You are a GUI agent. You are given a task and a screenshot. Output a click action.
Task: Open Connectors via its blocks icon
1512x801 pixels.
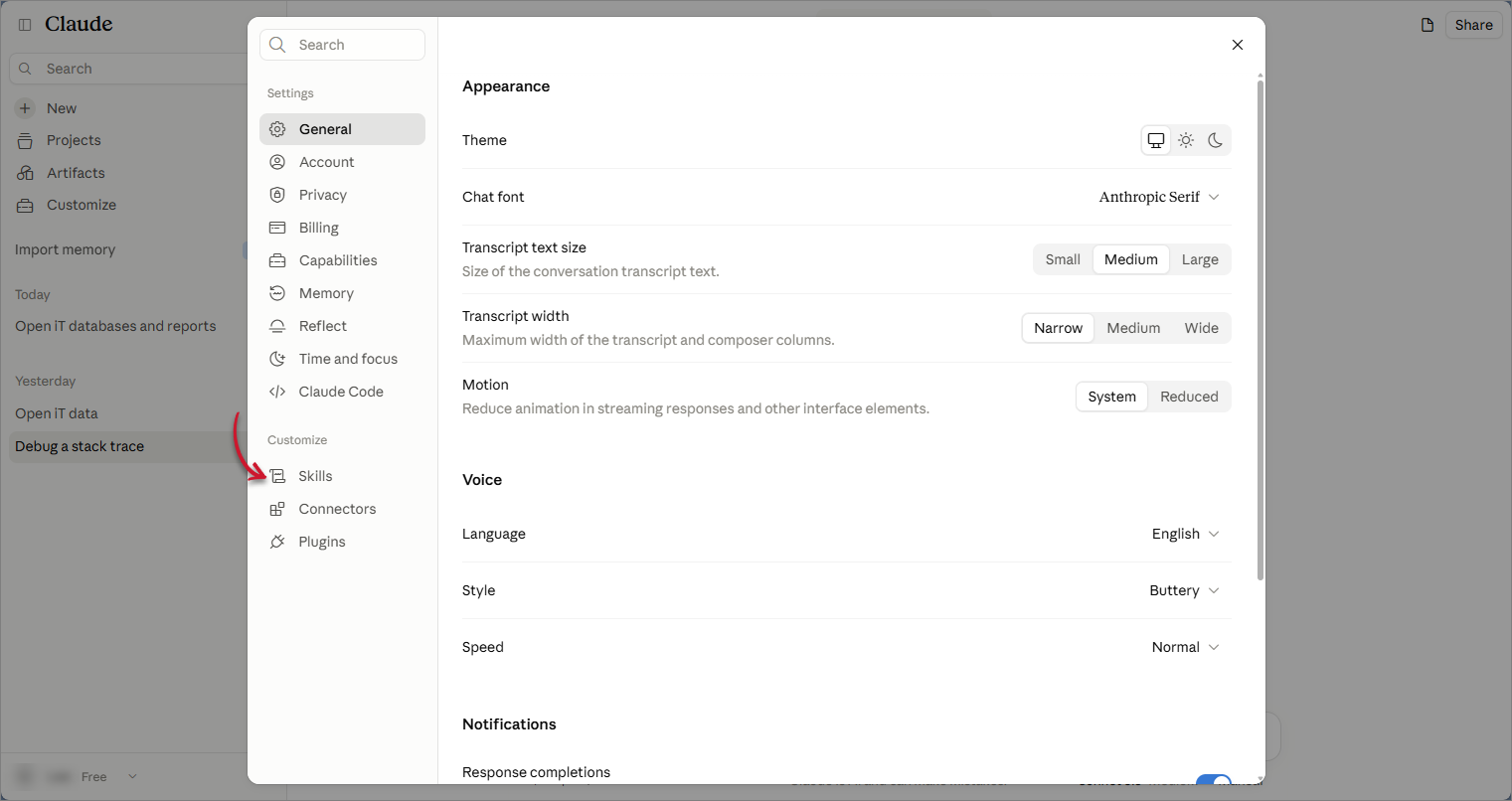point(277,509)
